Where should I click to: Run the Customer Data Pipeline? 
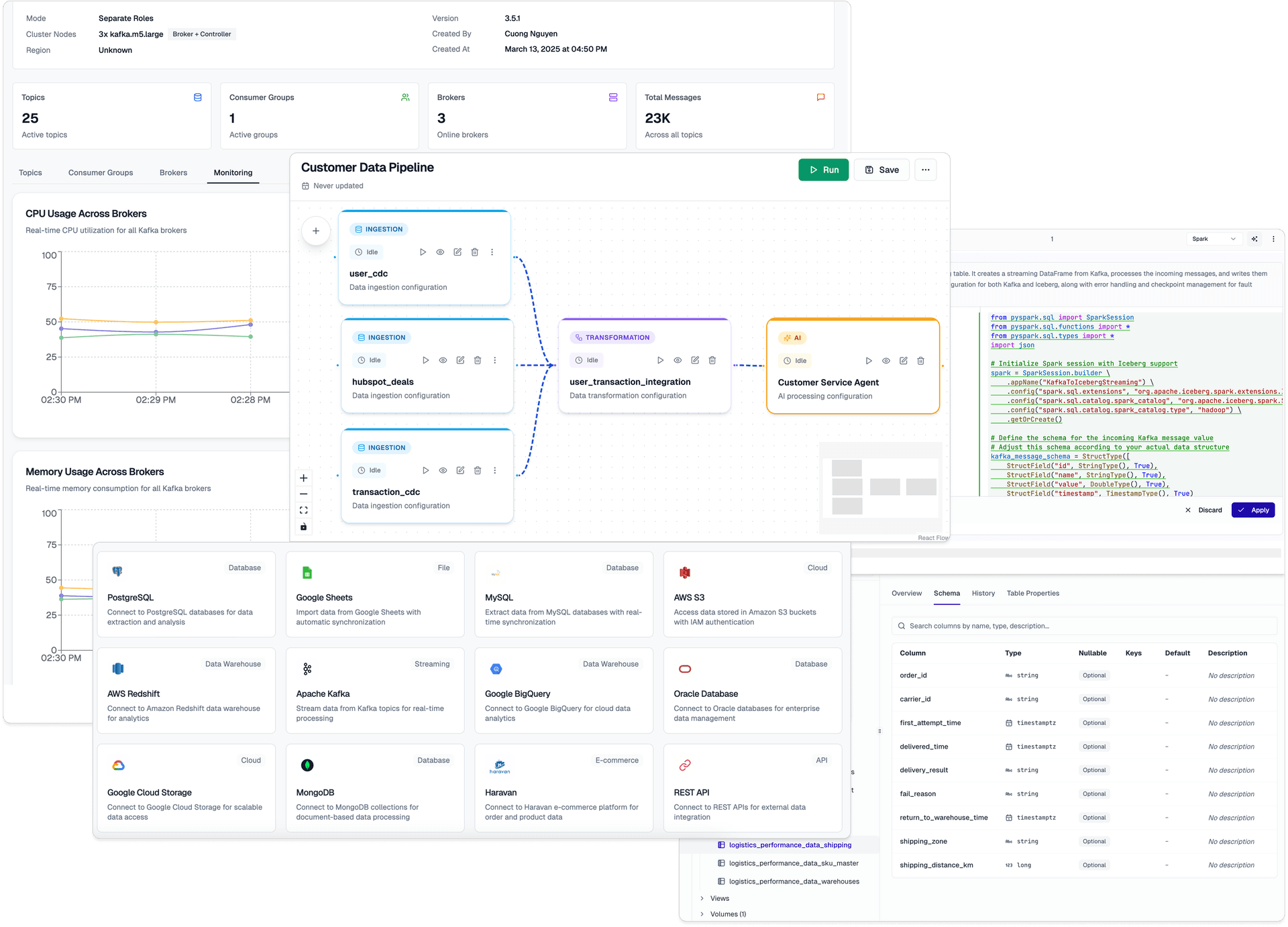(x=824, y=170)
